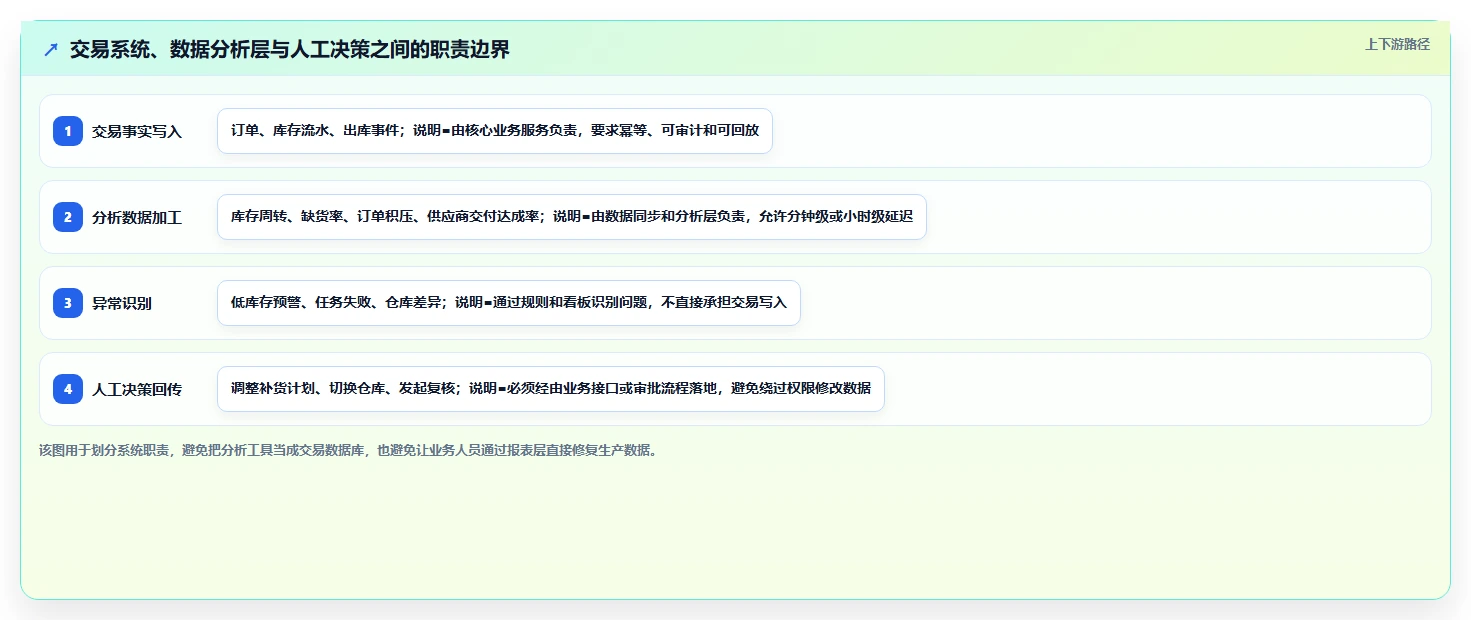1471x620 pixels.
Task: Click the 人工决策回传 step label
Action: click(x=137, y=389)
